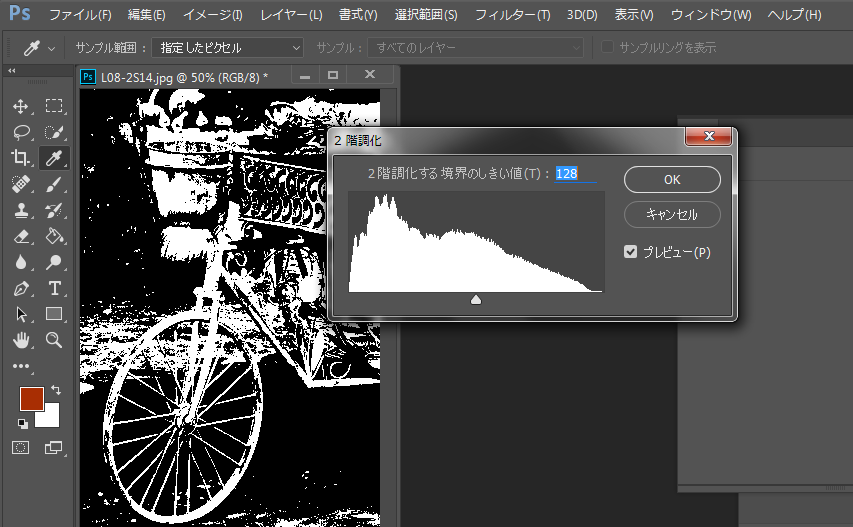
Task: Enable サンプルリングを表示 checkbox
Action: tap(607, 47)
